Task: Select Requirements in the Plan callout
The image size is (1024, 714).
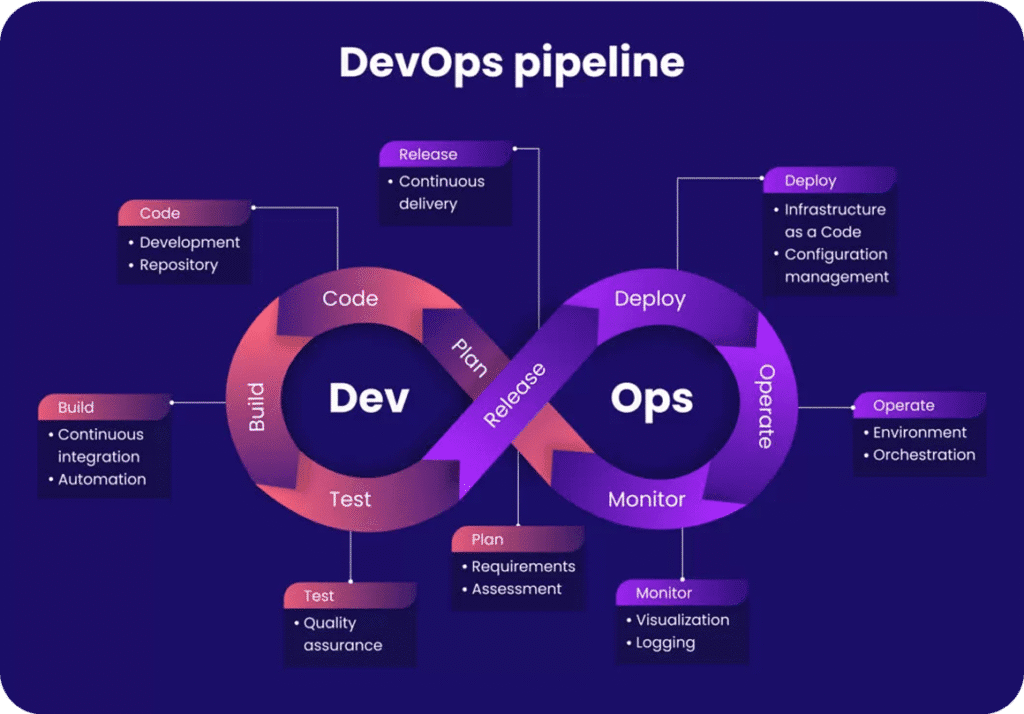Action: 523,567
